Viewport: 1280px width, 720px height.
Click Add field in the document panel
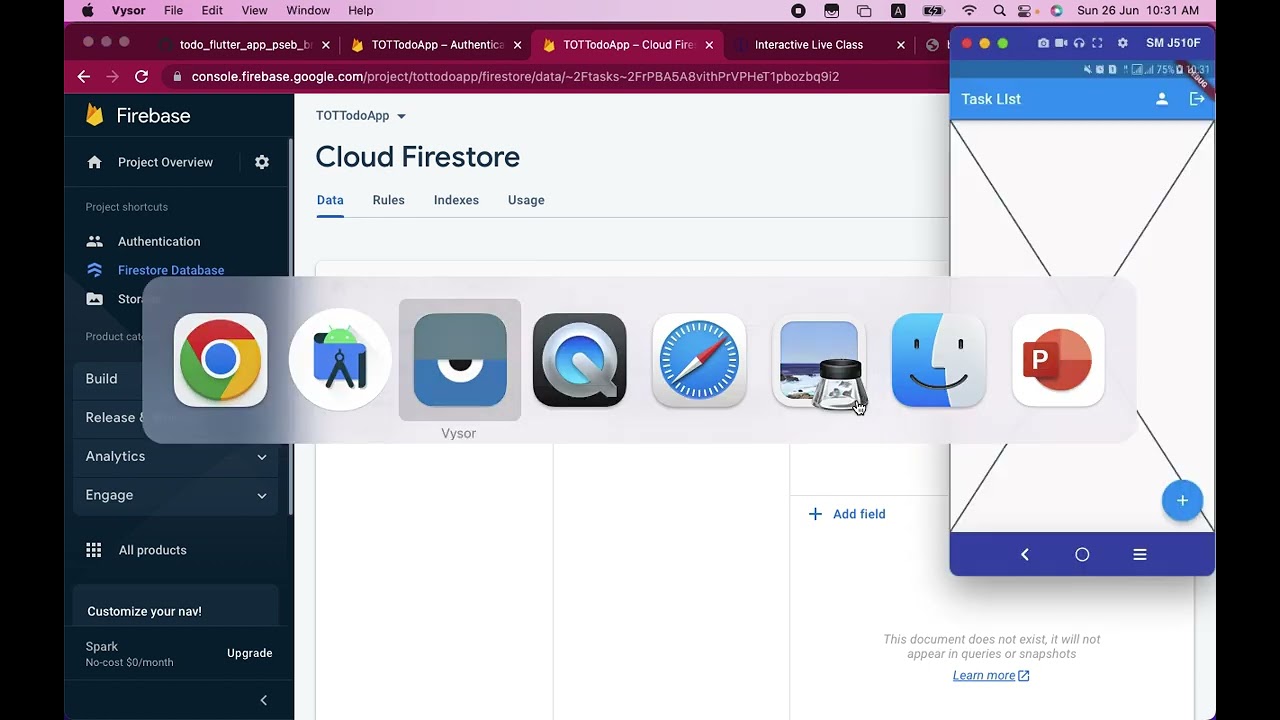(x=847, y=514)
